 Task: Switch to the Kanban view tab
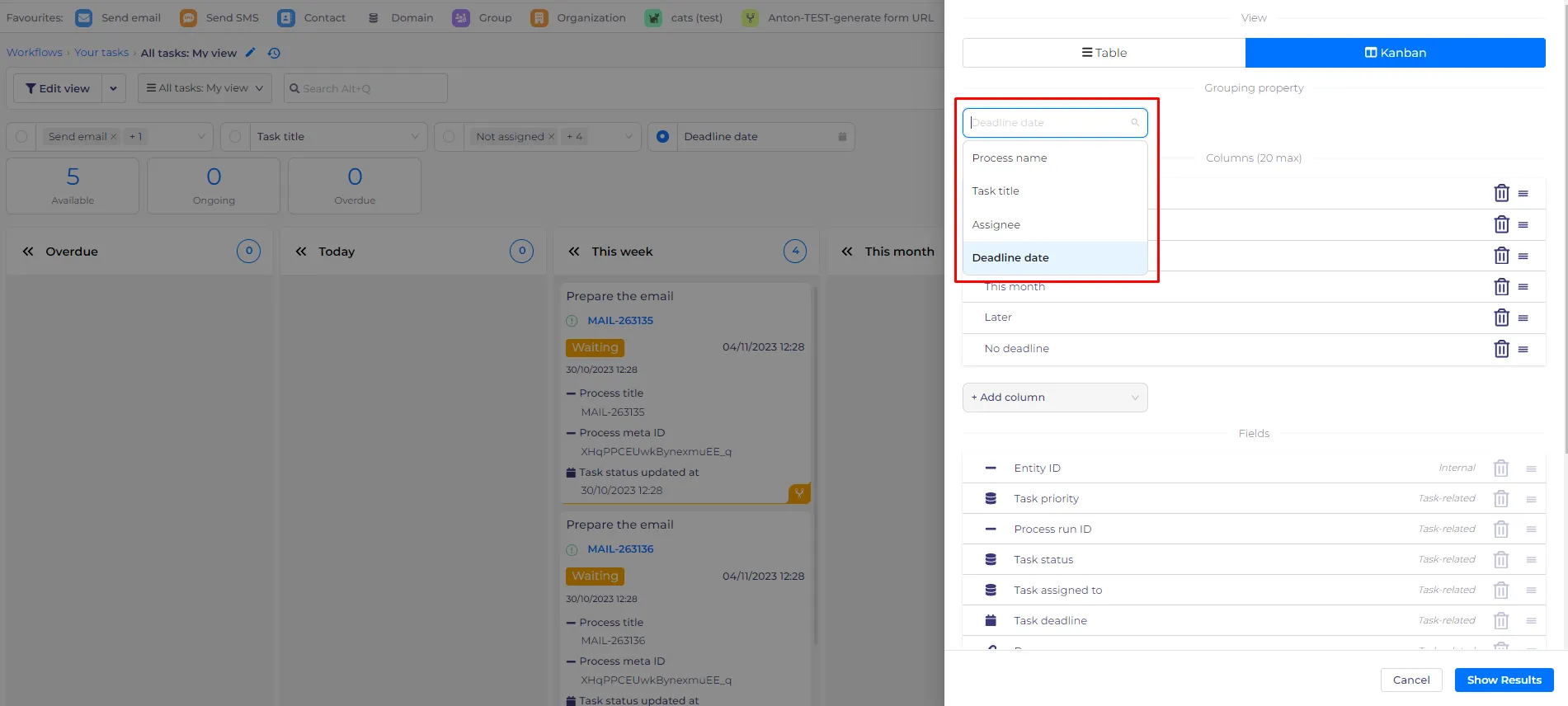pyautogui.click(x=1396, y=53)
